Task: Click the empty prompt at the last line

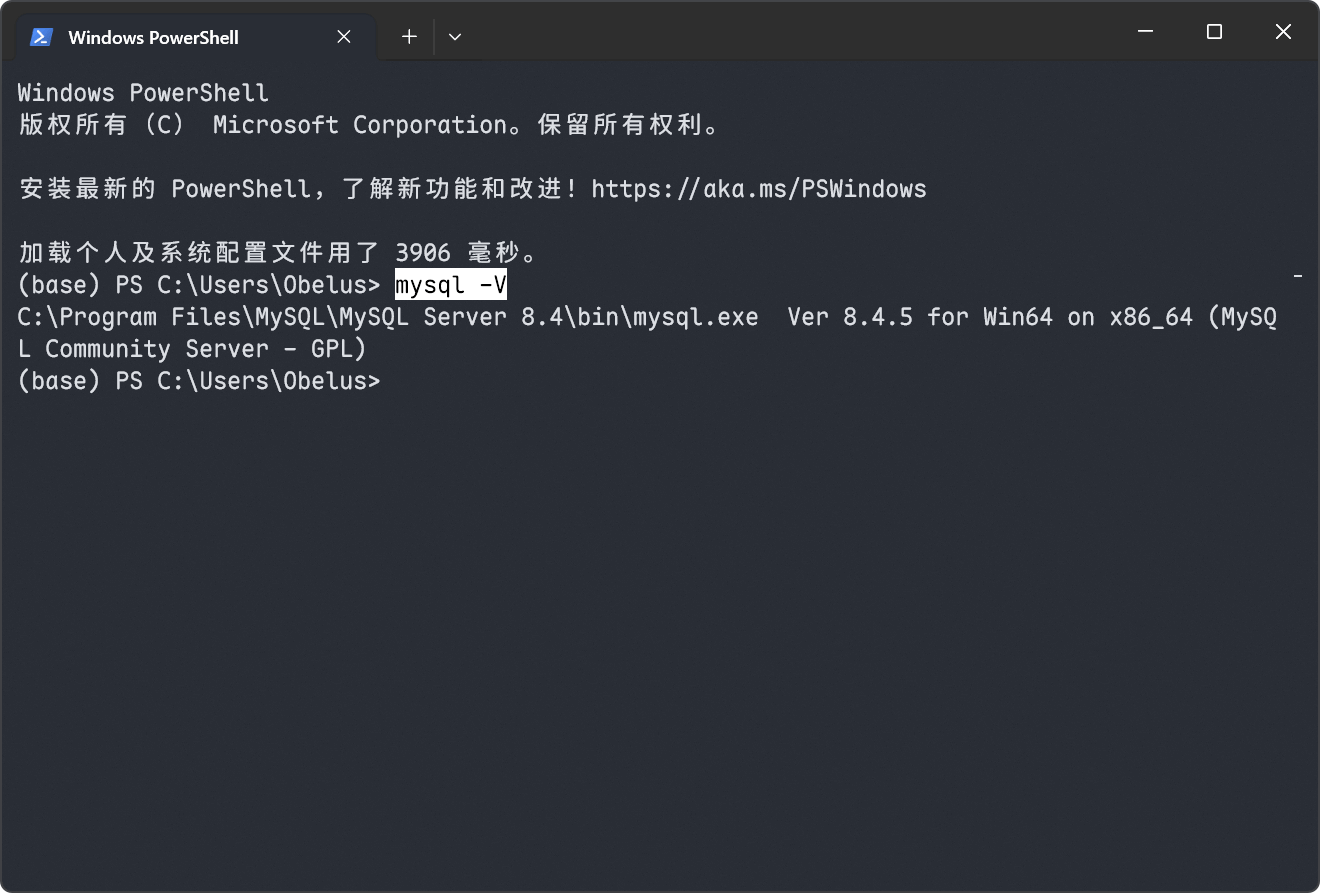Action: coord(199,381)
